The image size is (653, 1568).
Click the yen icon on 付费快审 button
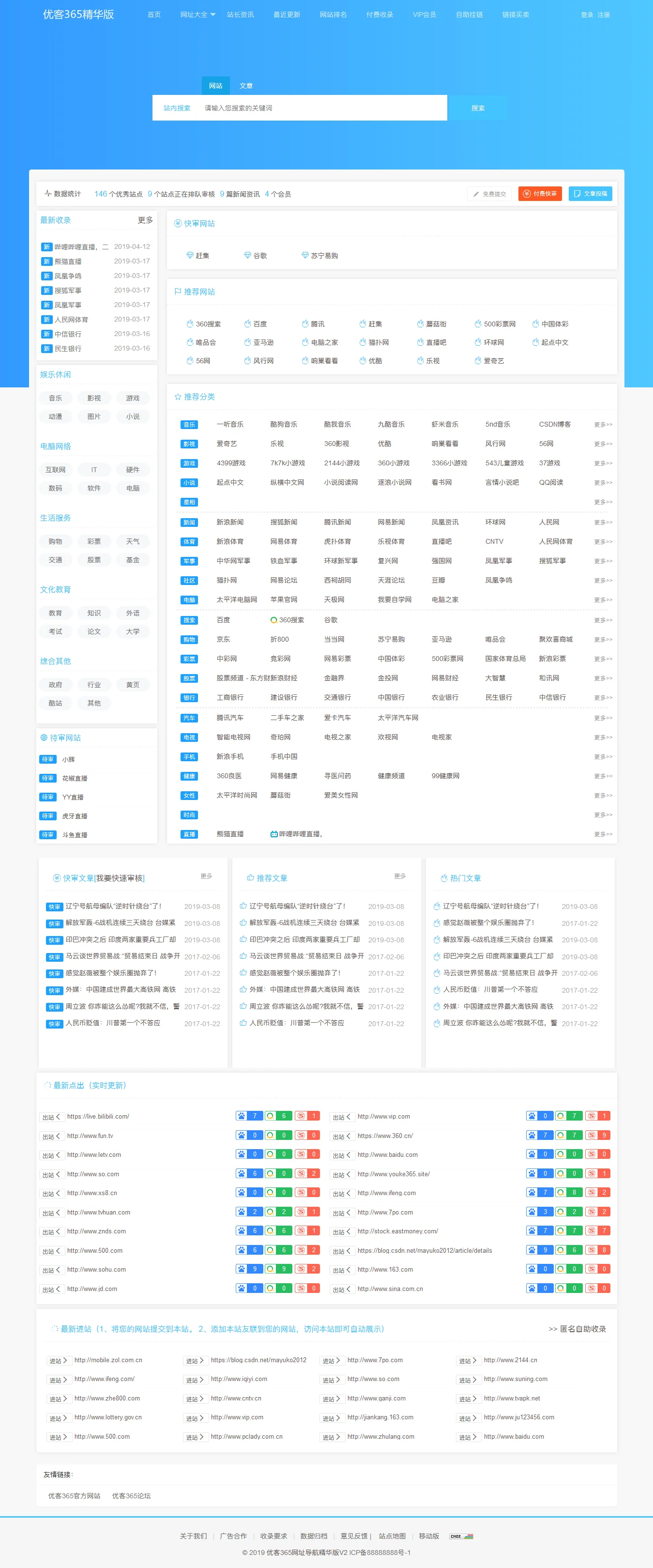527,194
